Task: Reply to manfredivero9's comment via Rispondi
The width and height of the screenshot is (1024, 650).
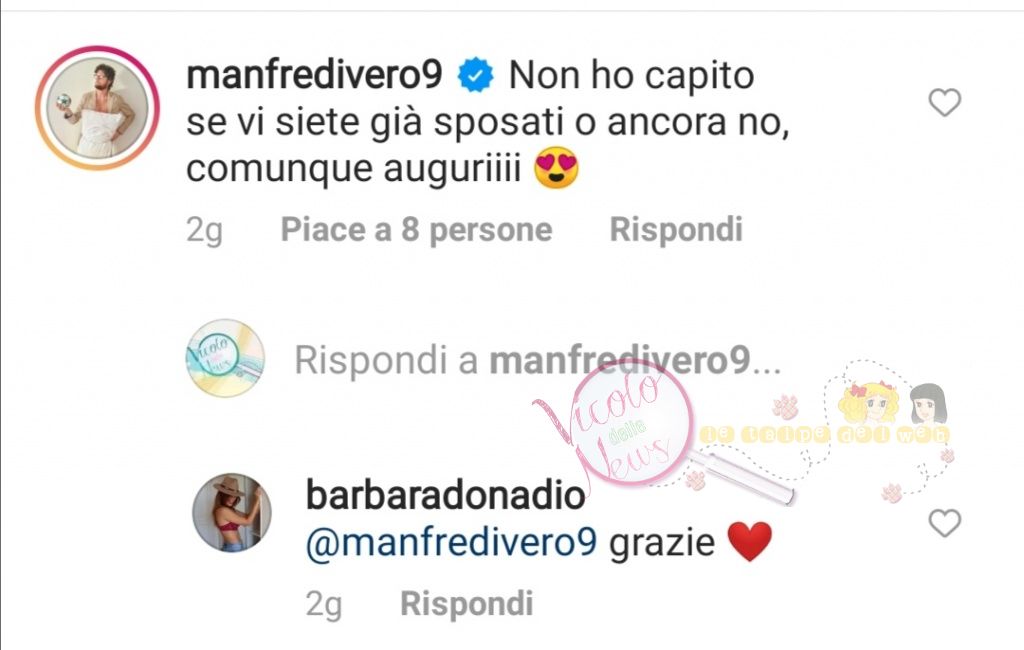Action: click(676, 229)
